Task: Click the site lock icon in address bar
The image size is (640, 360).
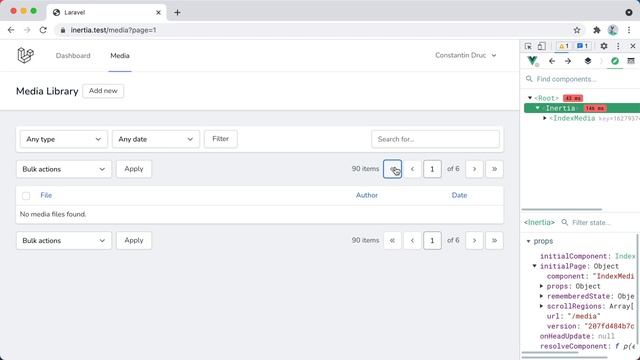Action: tap(62, 30)
